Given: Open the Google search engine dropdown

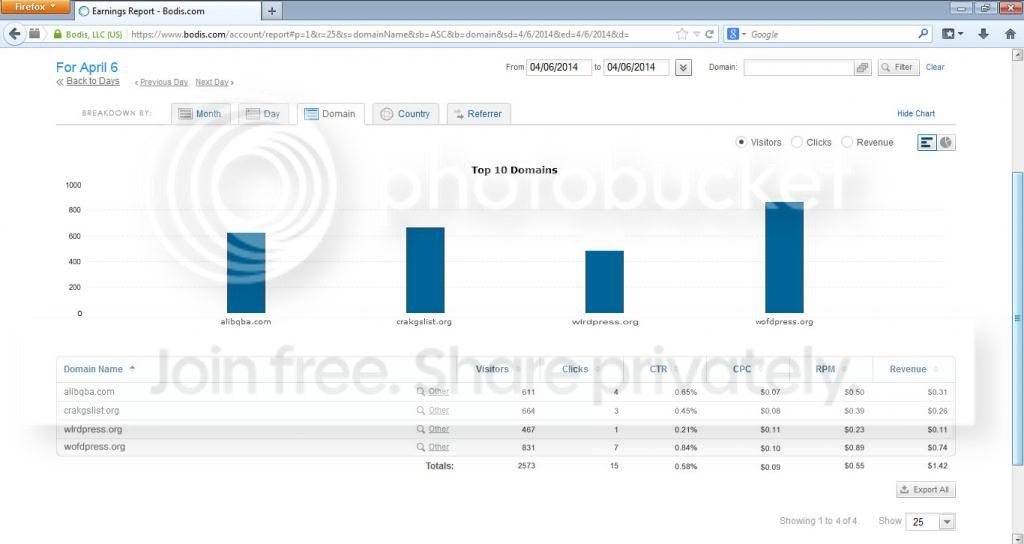Looking at the screenshot, I should pyautogui.click(x=736, y=34).
